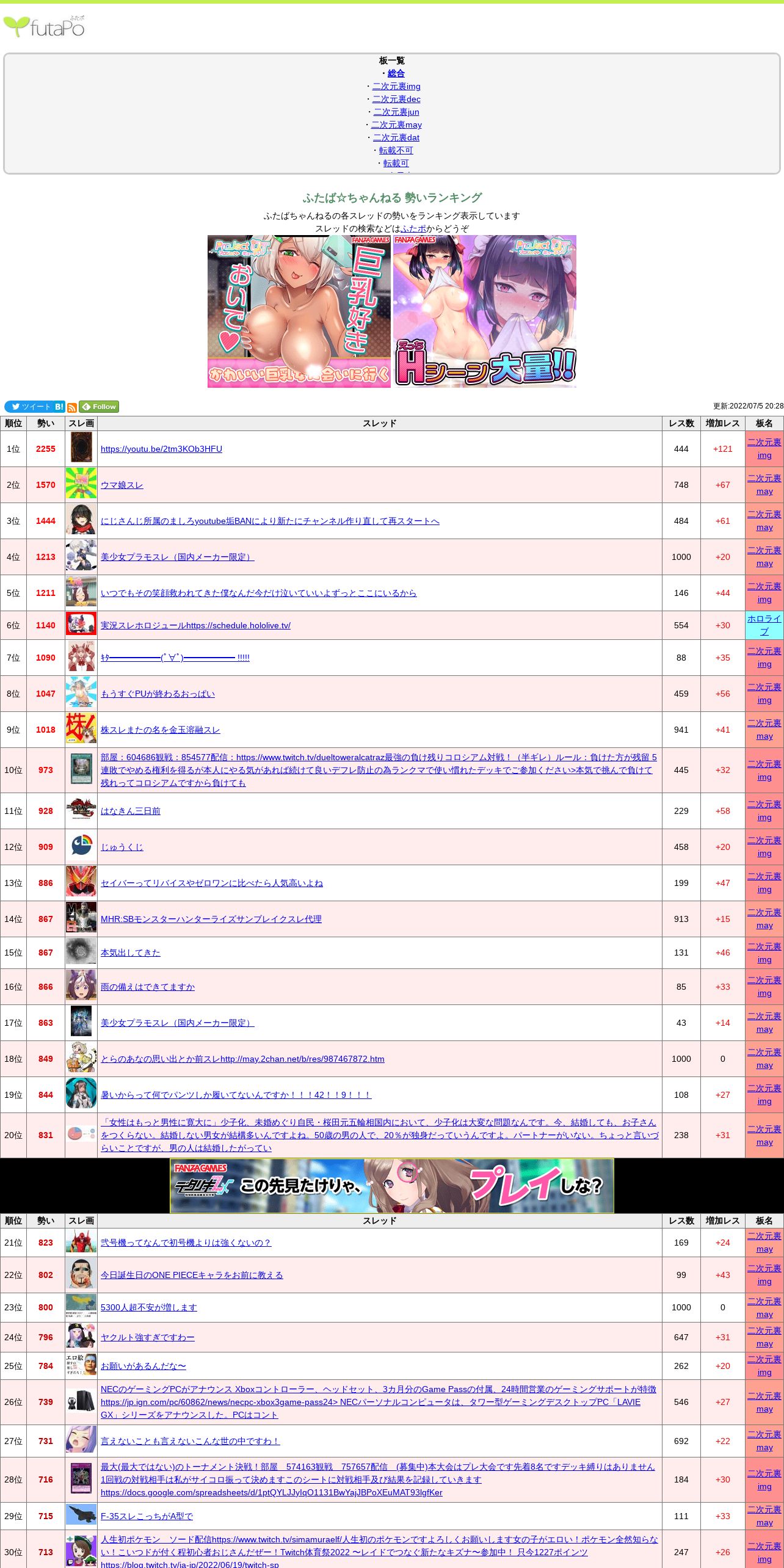Open the 雨の備えはできてますか thread
Screen dimensions: 784x1568
pyautogui.click(x=148, y=987)
